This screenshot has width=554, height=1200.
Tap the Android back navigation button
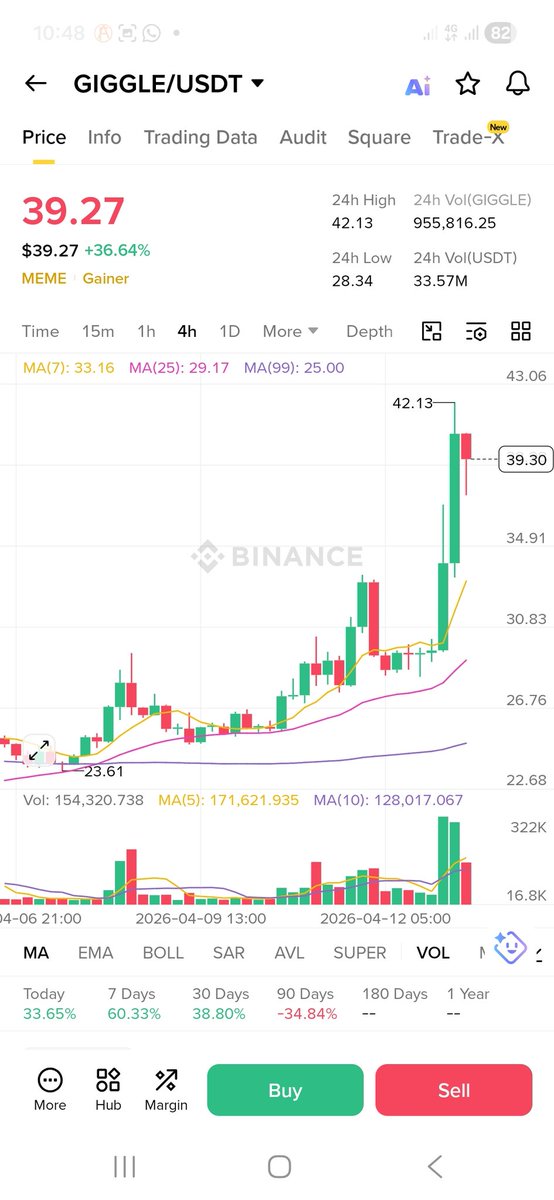tap(434, 1166)
